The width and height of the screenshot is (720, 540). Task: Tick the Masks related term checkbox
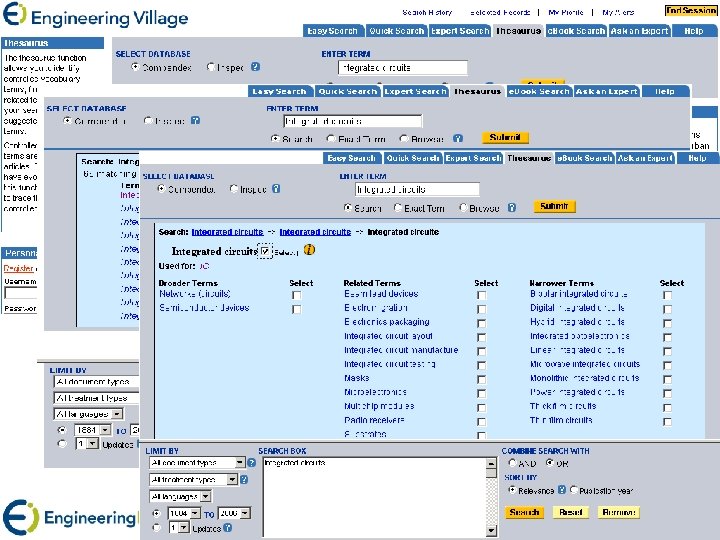point(481,379)
